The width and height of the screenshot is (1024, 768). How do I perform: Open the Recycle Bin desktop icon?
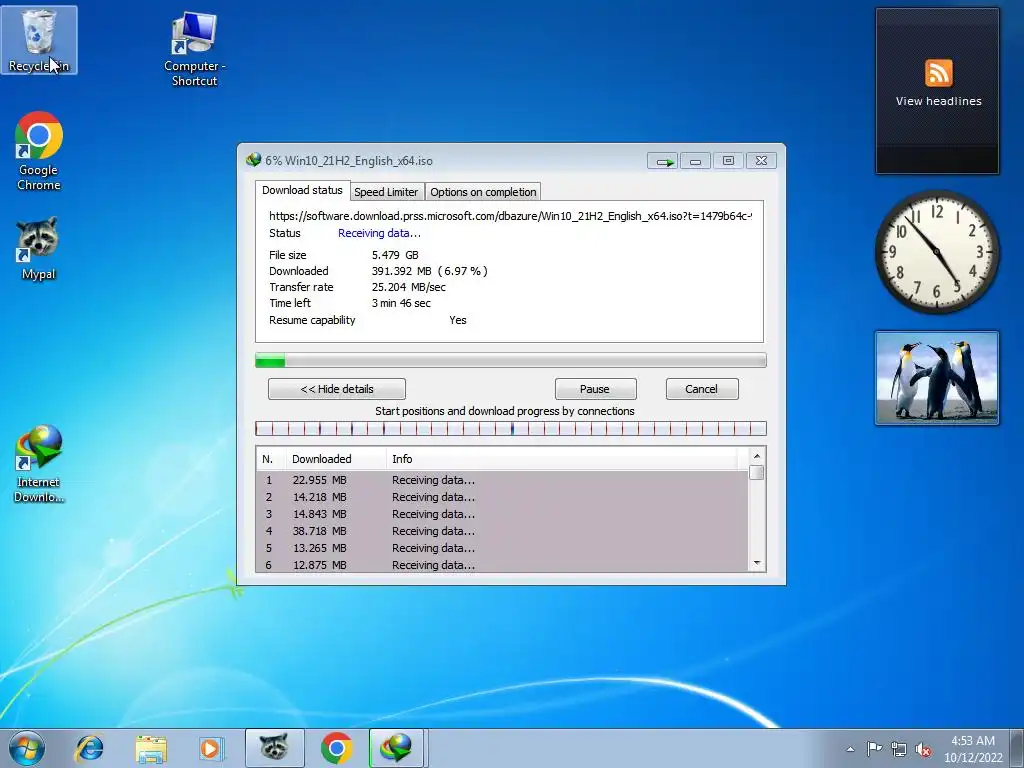[x=39, y=40]
